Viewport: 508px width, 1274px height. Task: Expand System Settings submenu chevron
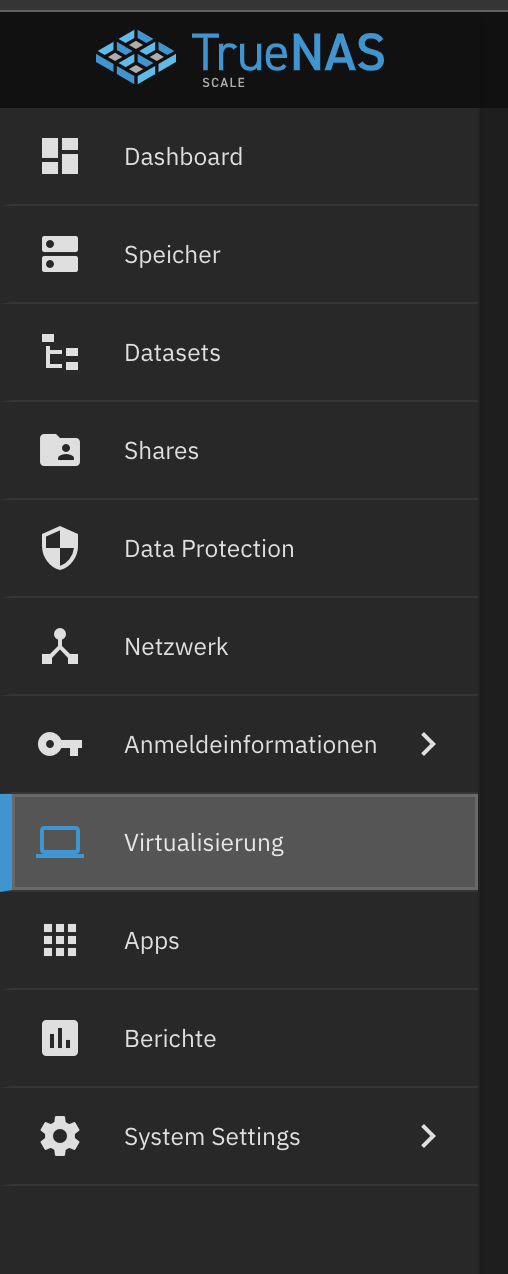click(x=429, y=1137)
